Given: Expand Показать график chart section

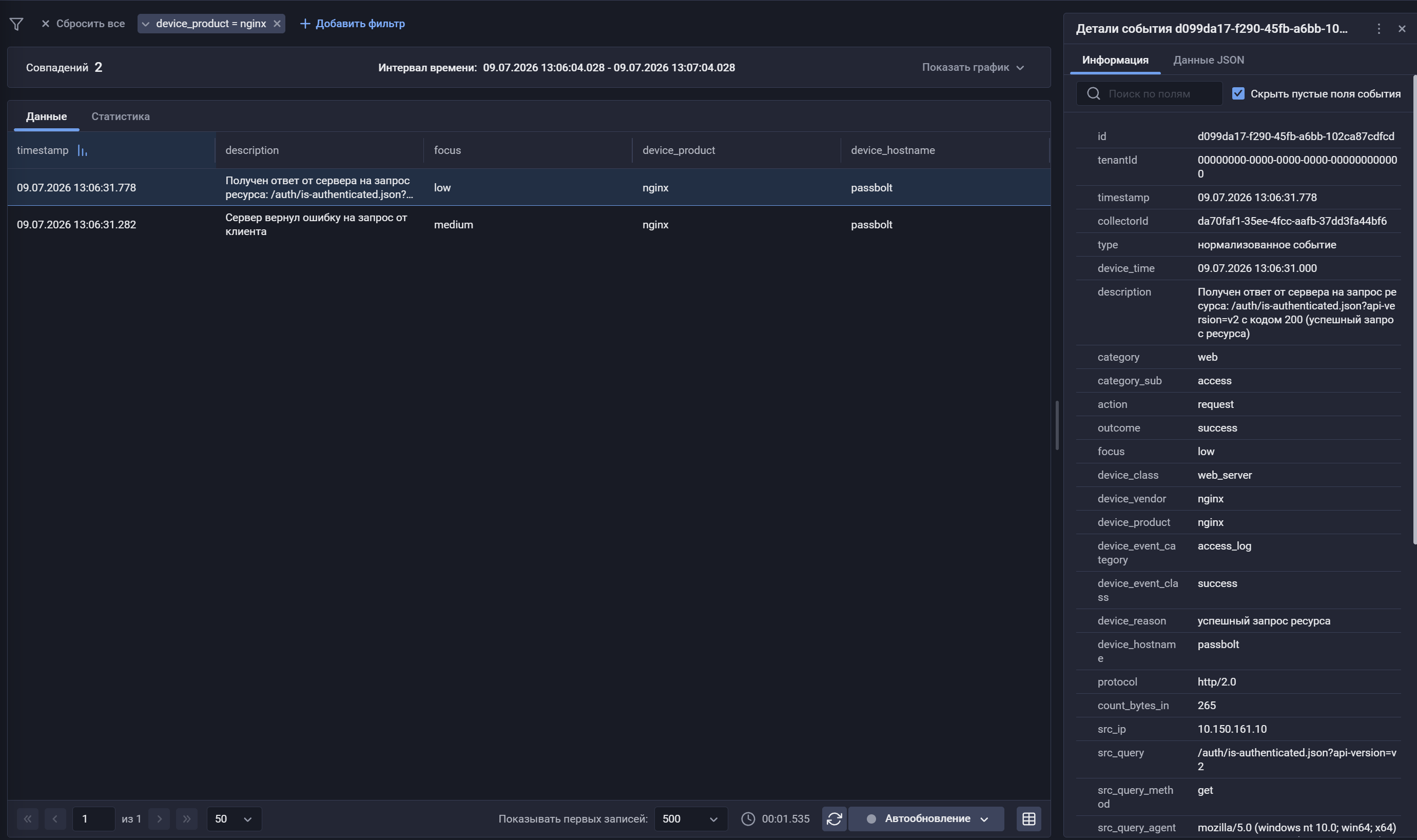Looking at the screenshot, I should pos(973,67).
